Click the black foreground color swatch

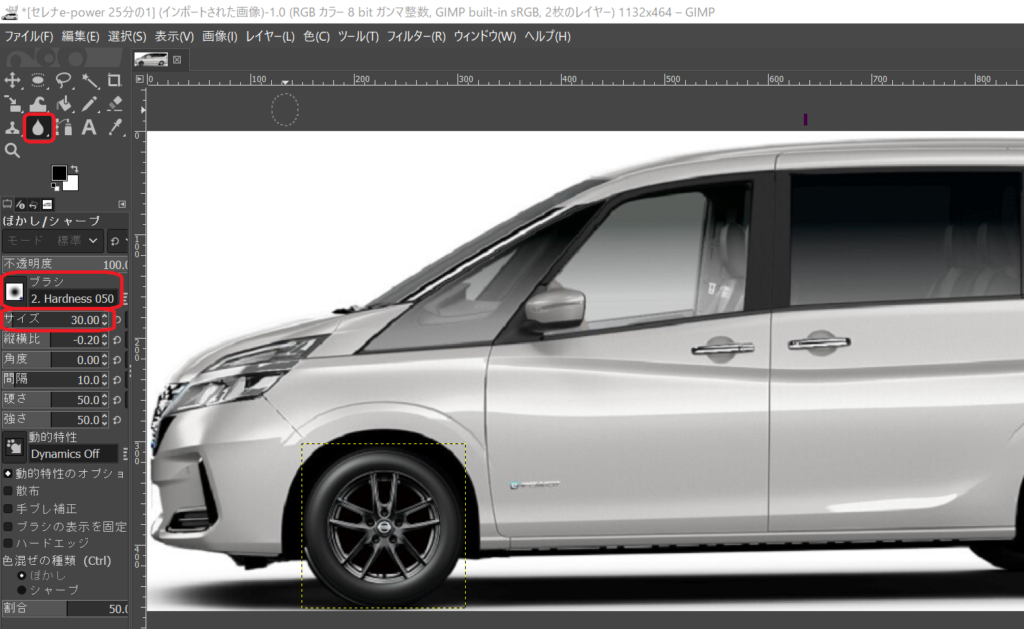(59, 174)
